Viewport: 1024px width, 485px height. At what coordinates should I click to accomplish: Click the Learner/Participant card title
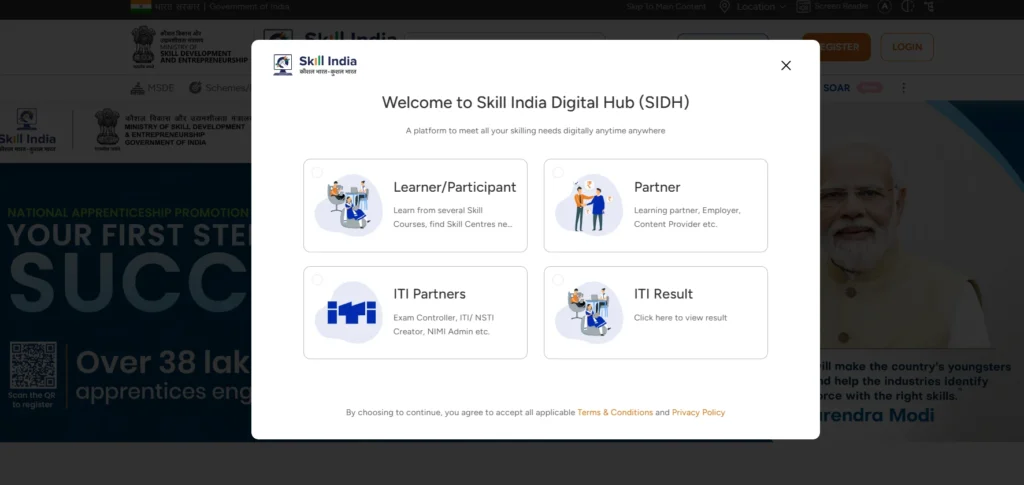tap(455, 187)
